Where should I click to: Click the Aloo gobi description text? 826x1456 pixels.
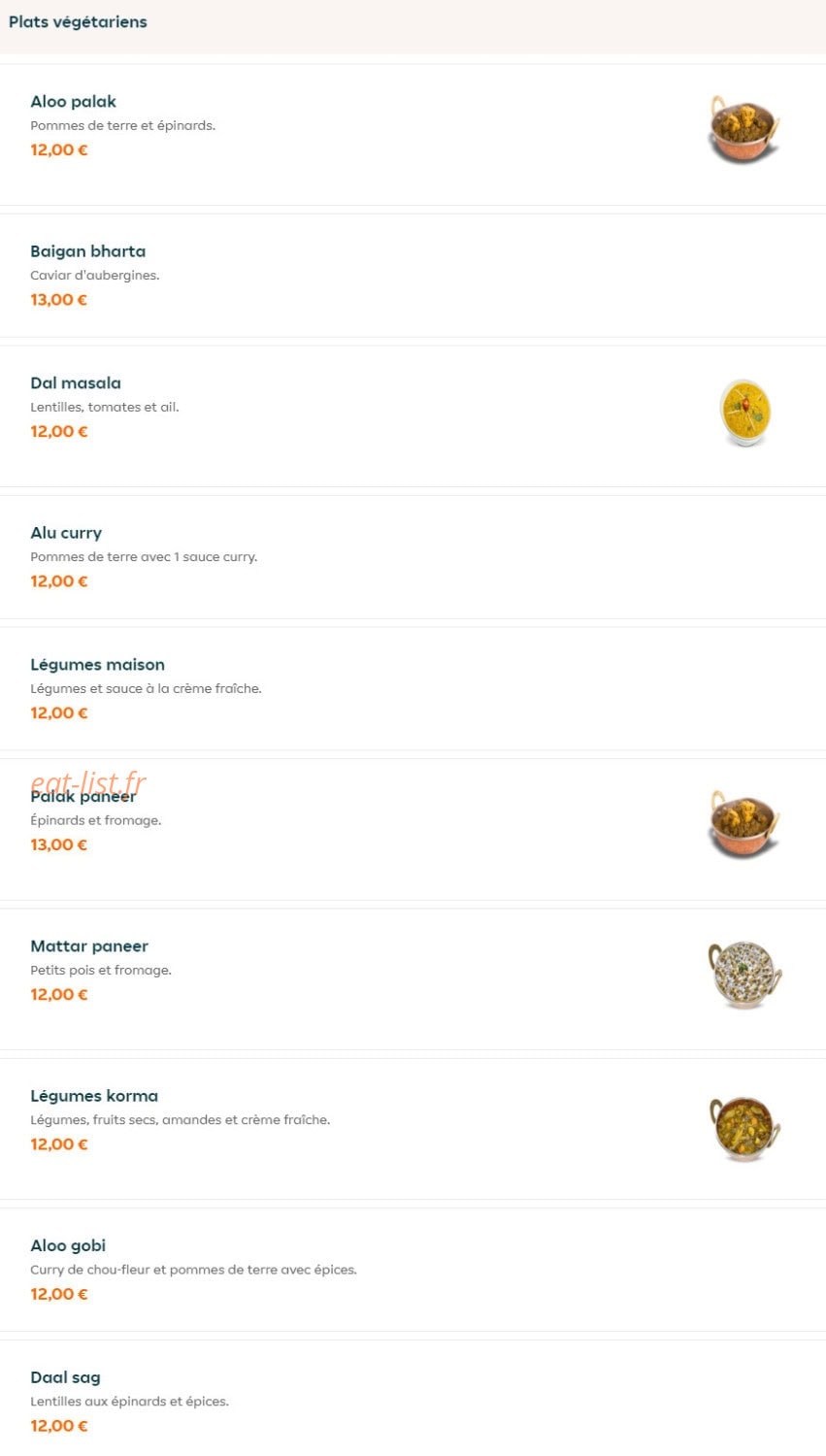coord(193,1270)
